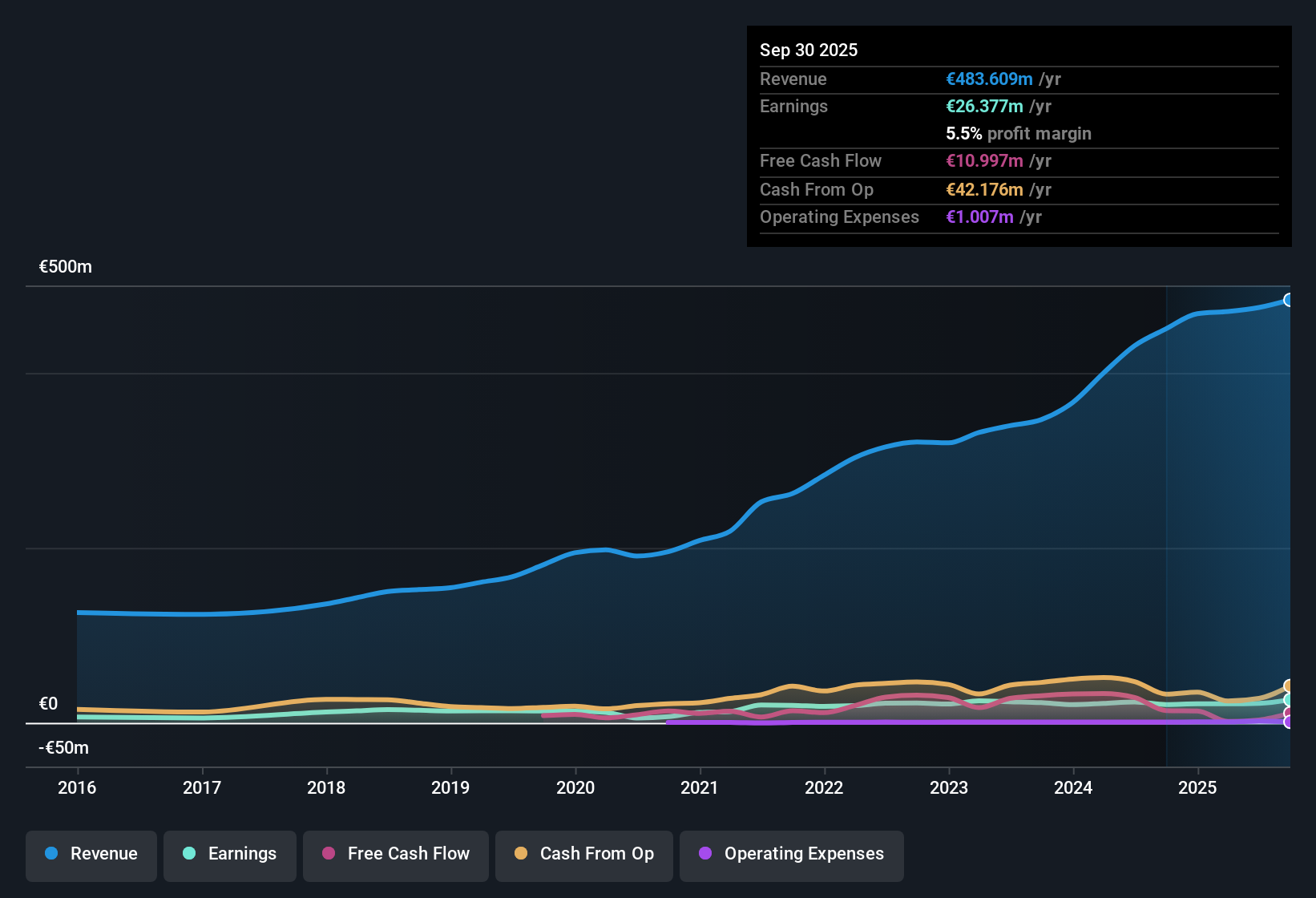
Task: Toggle the Revenue series visibility
Action: click(x=91, y=856)
